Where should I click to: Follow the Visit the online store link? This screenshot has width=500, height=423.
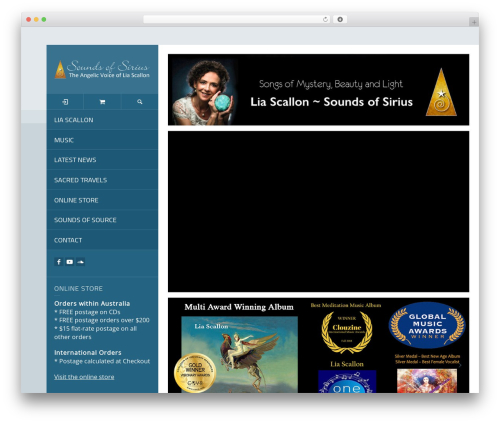coord(84,377)
